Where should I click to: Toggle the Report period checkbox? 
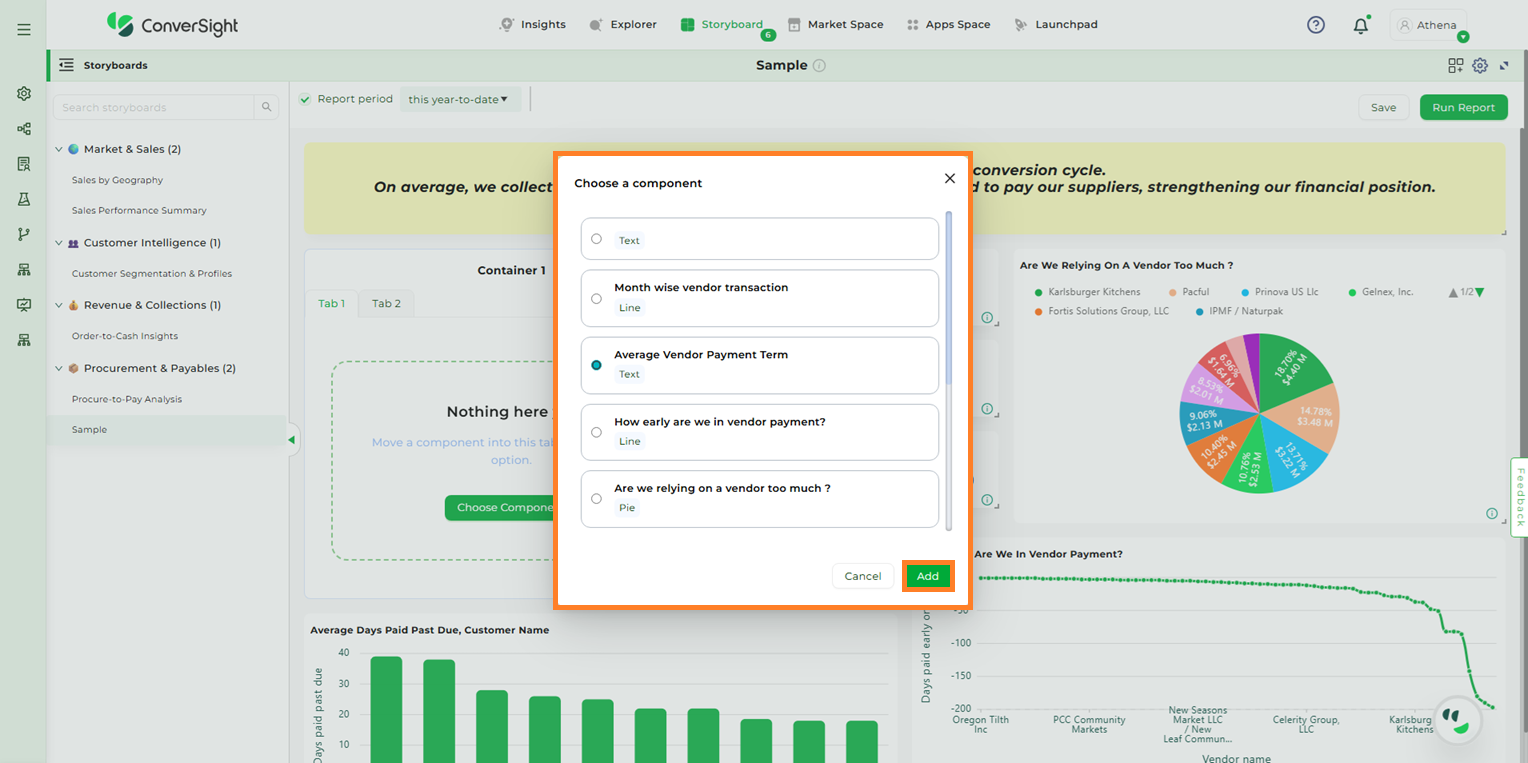pos(305,99)
